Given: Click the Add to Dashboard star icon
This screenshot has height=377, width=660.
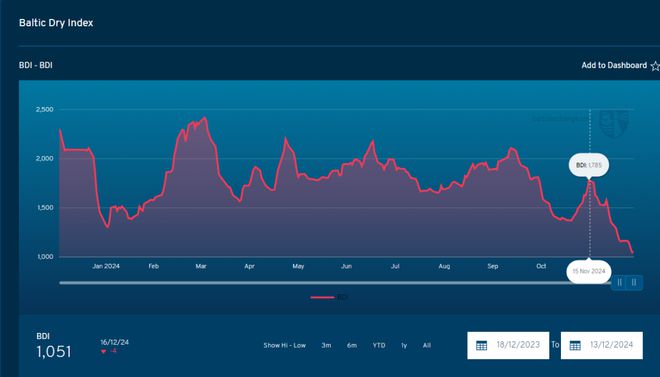Looking at the screenshot, I should [x=655, y=66].
